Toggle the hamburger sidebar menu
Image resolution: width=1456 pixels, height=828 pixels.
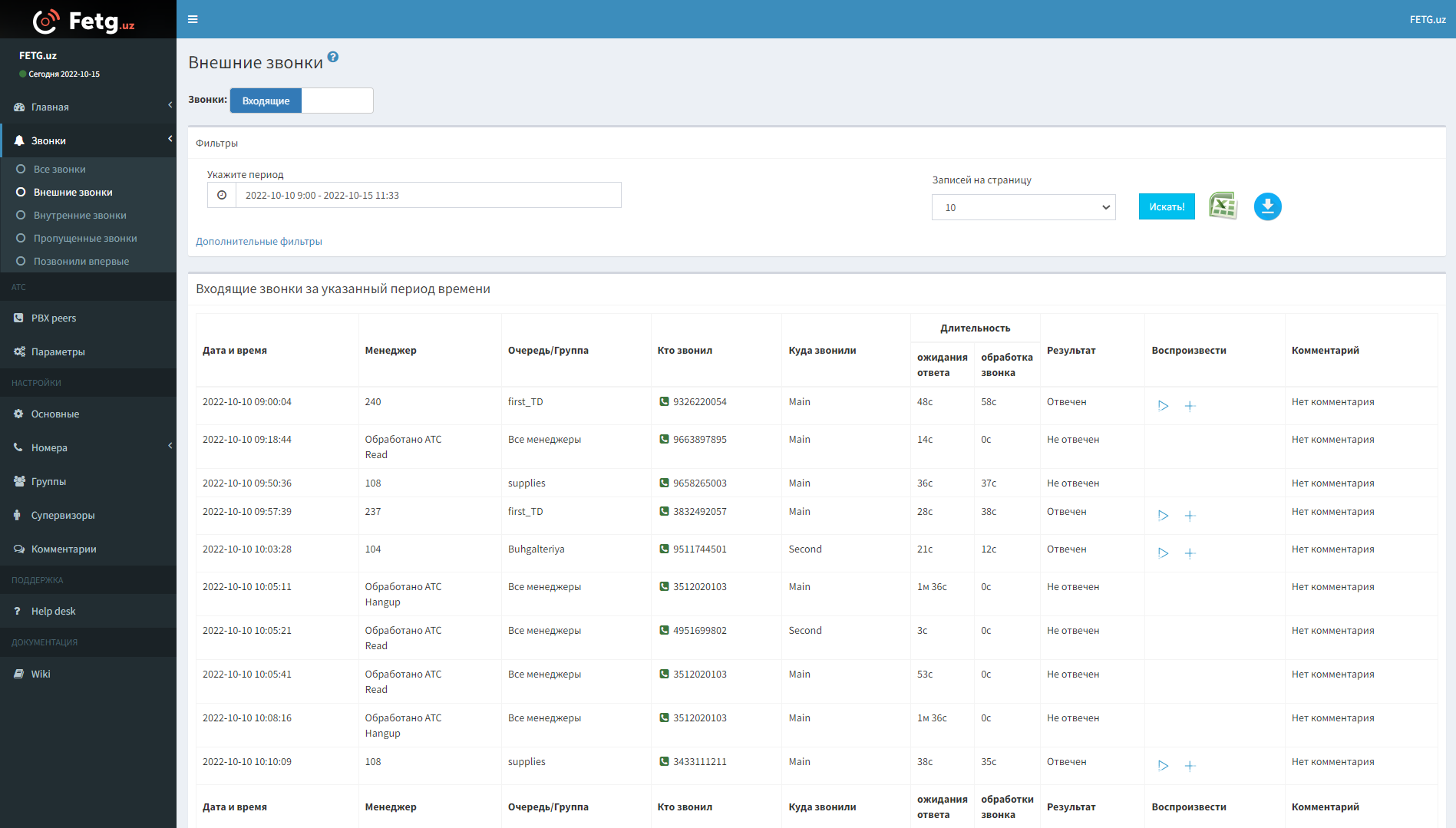coord(193,19)
